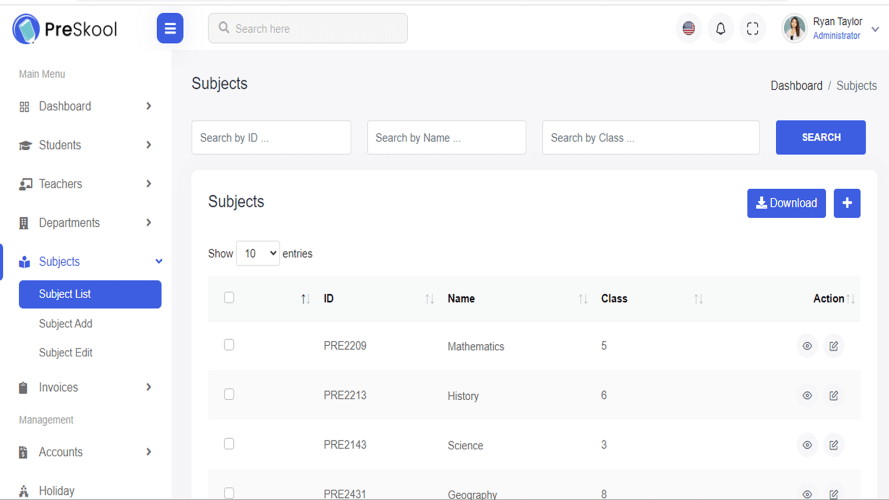Check the PRE2209 Mathematics row checkbox
889x500 pixels.
point(229,345)
